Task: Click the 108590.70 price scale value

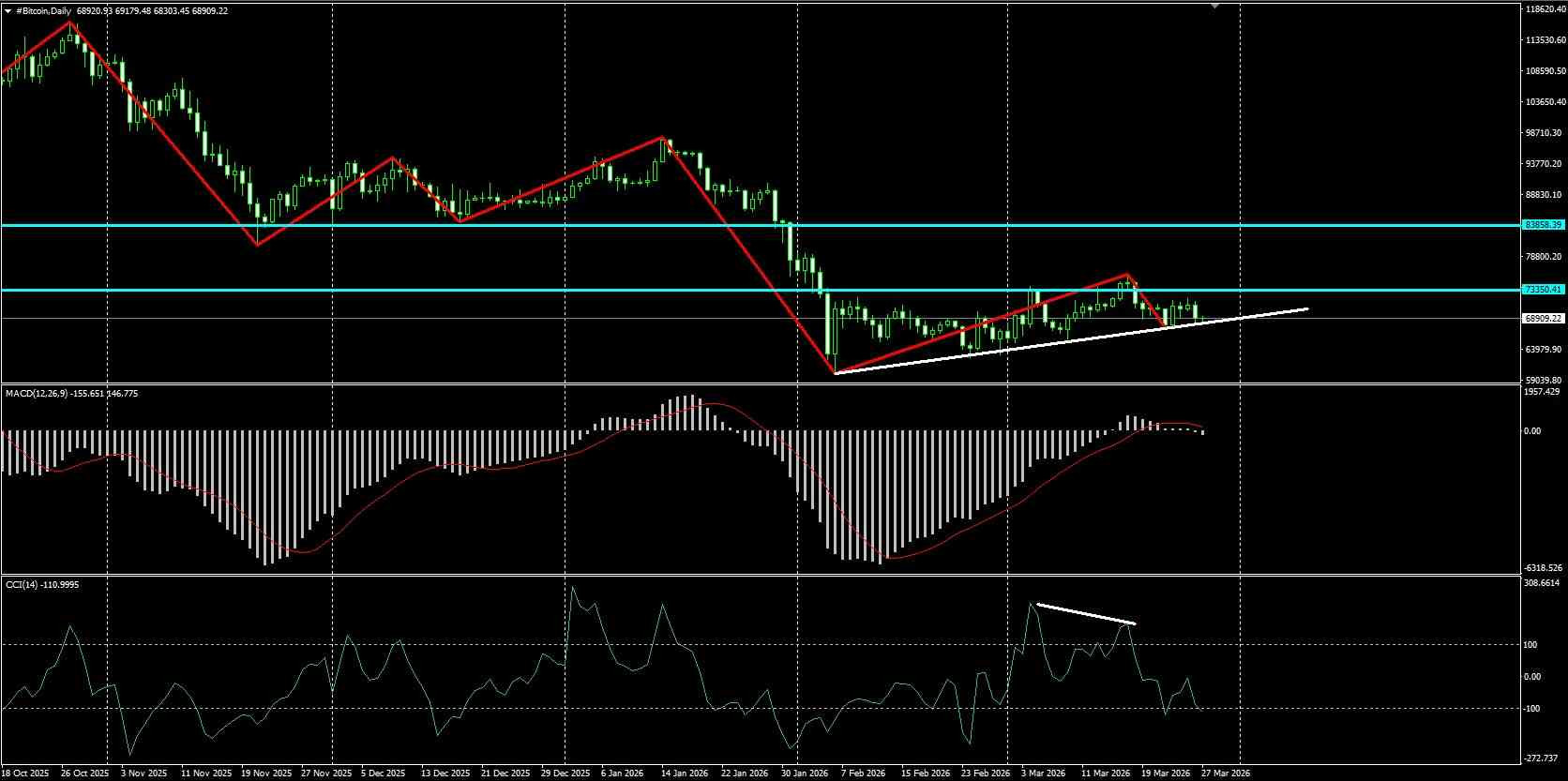Action: [x=1545, y=70]
